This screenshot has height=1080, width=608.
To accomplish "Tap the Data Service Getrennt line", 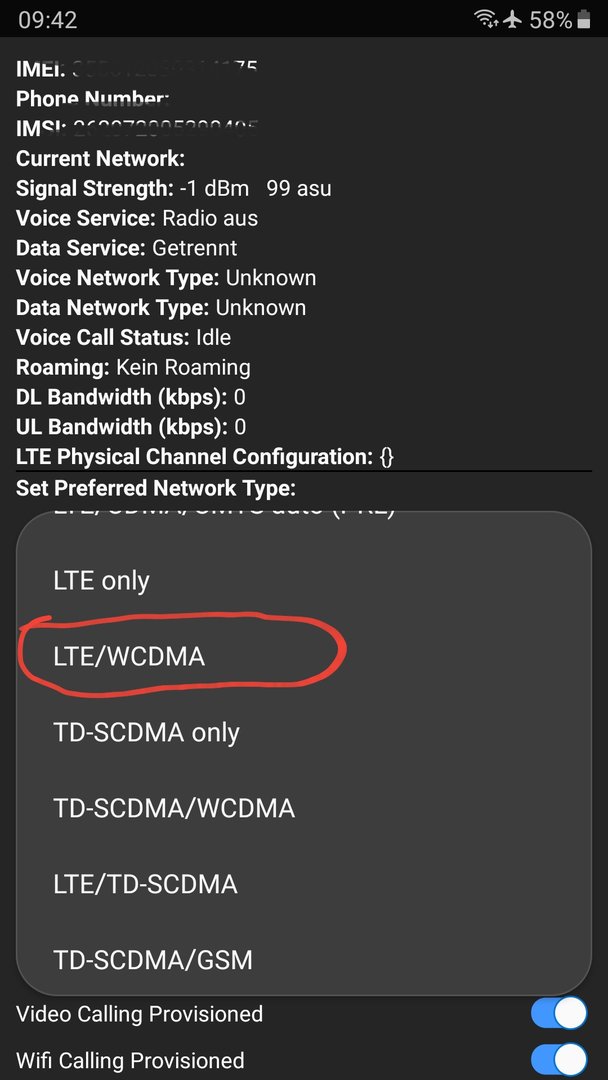I will click(127, 248).
